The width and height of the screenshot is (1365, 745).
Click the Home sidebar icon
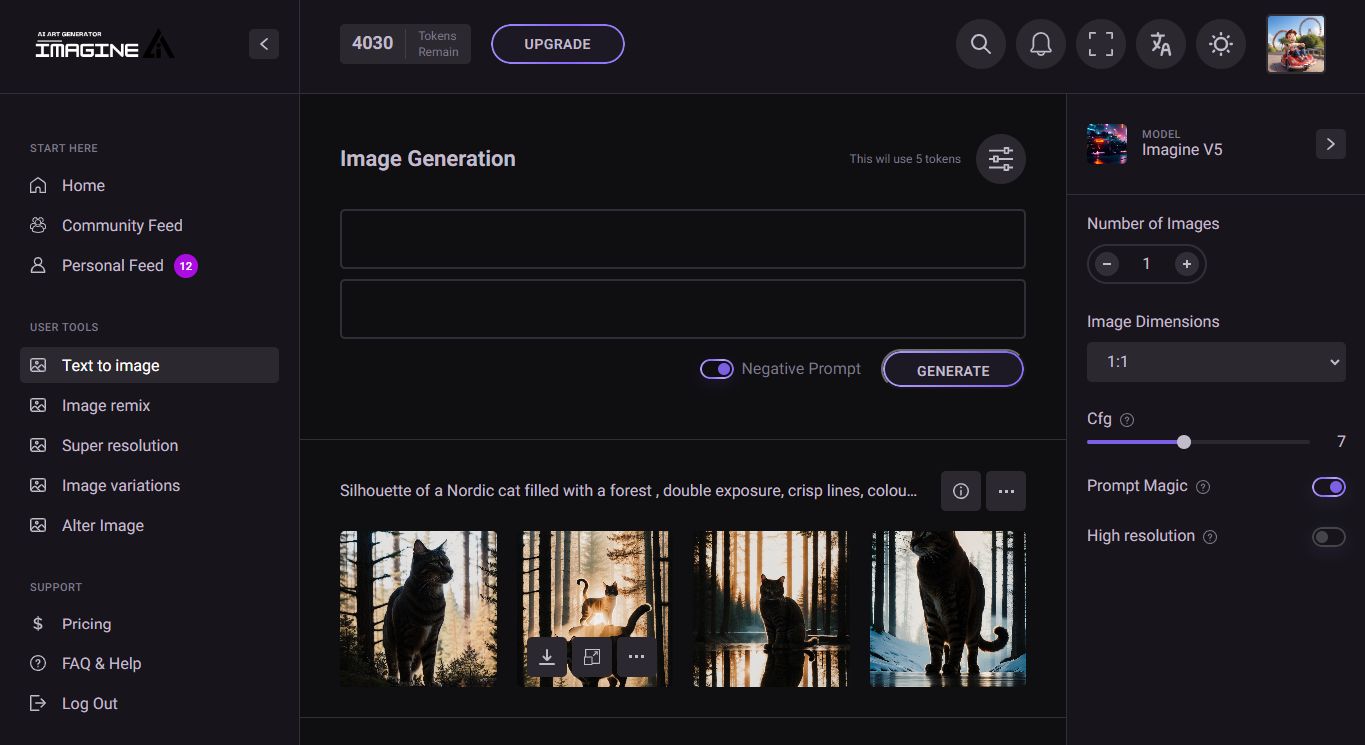click(38, 185)
